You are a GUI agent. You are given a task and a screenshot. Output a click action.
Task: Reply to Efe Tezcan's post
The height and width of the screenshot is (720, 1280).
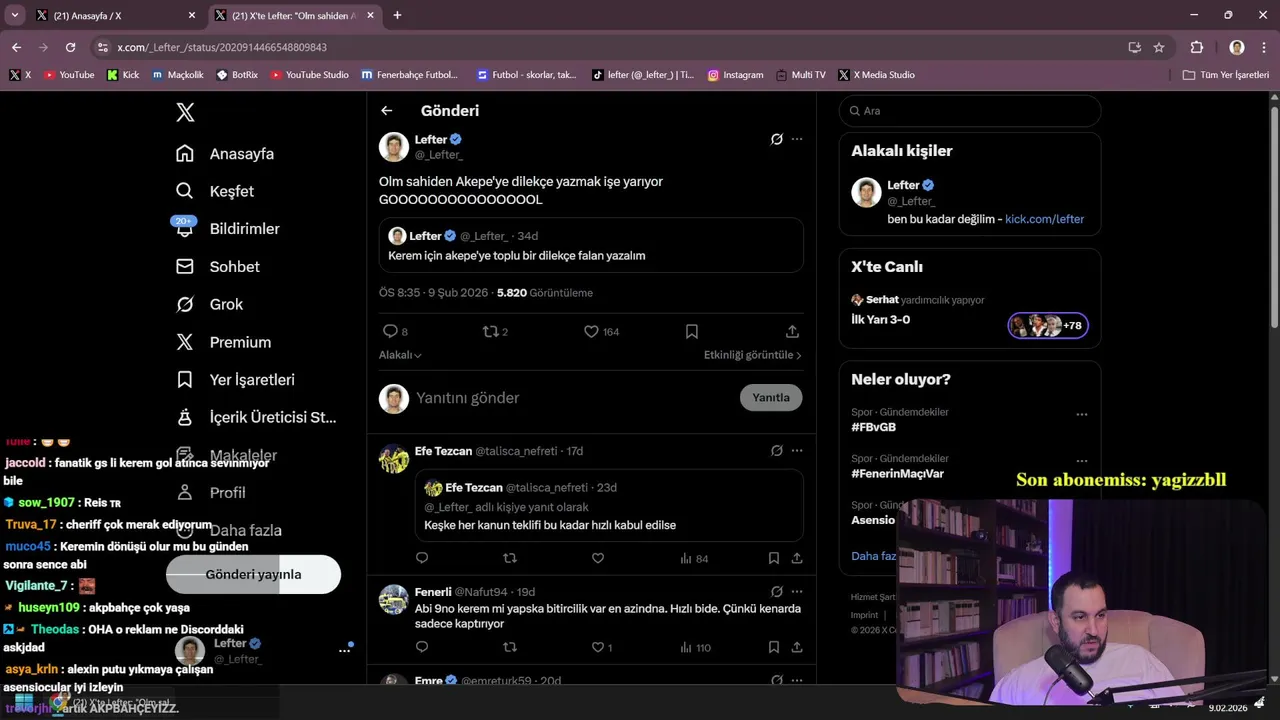[422, 558]
